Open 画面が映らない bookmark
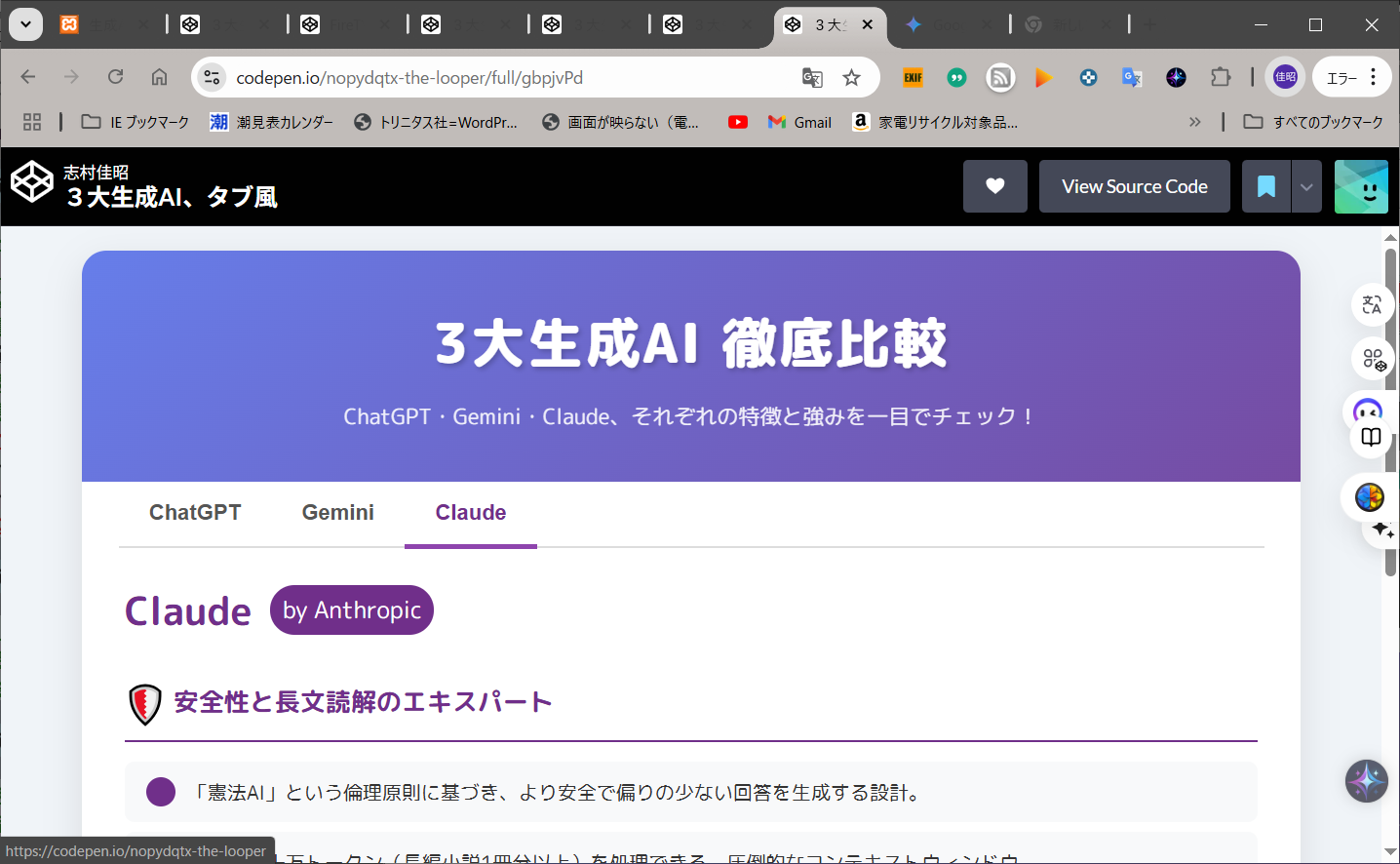 click(621, 122)
